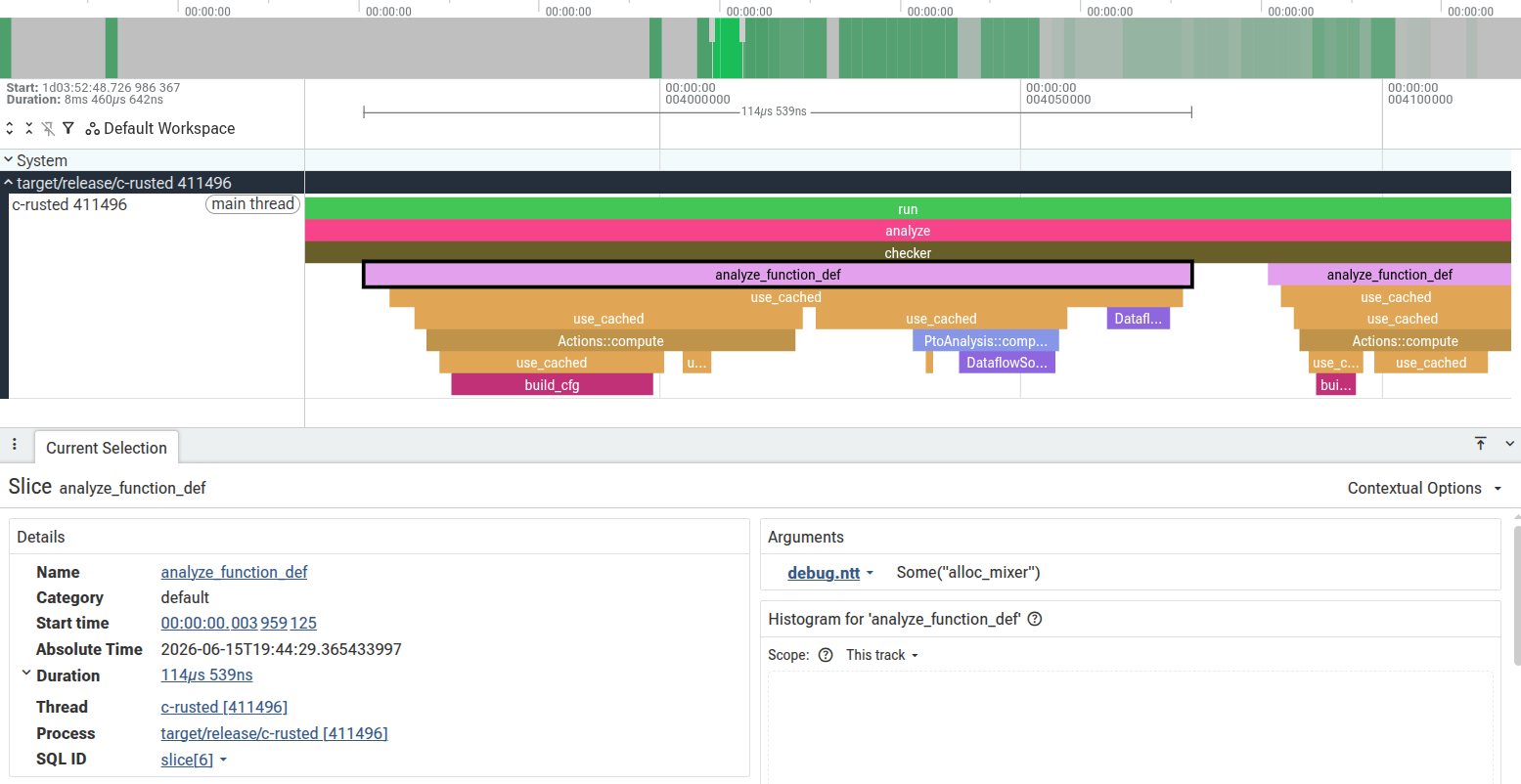The image size is (1521, 784).
Task: Open the three-dot menu beside Current Selection
Action: [x=15, y=445]
